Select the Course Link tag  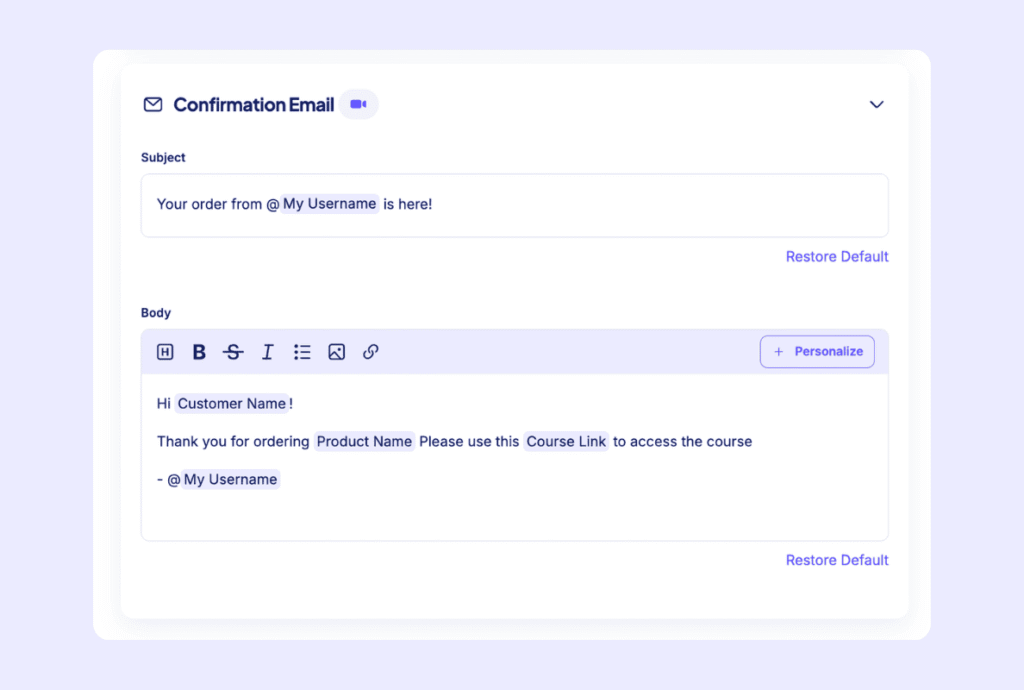(x=566, y=441)
